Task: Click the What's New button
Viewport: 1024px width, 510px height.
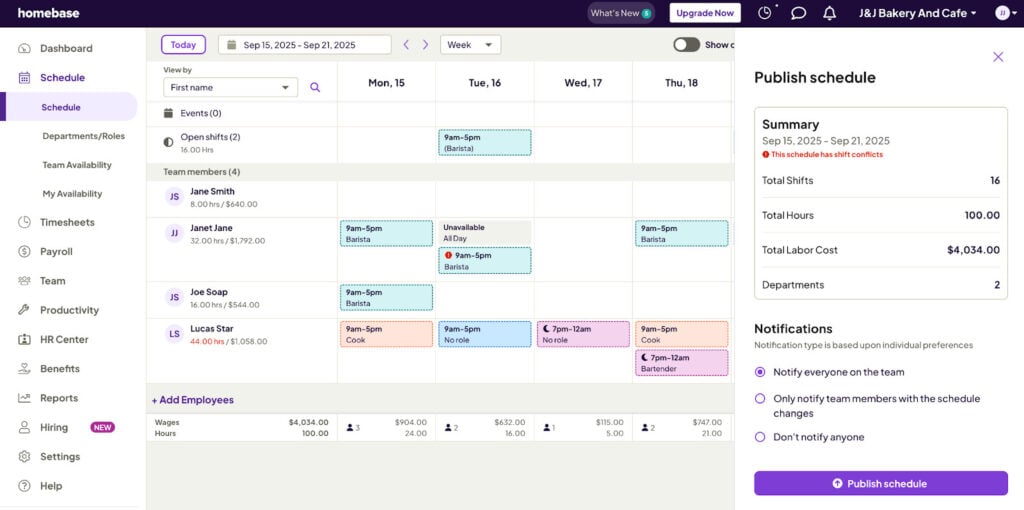Action: [x=621, y=13]
